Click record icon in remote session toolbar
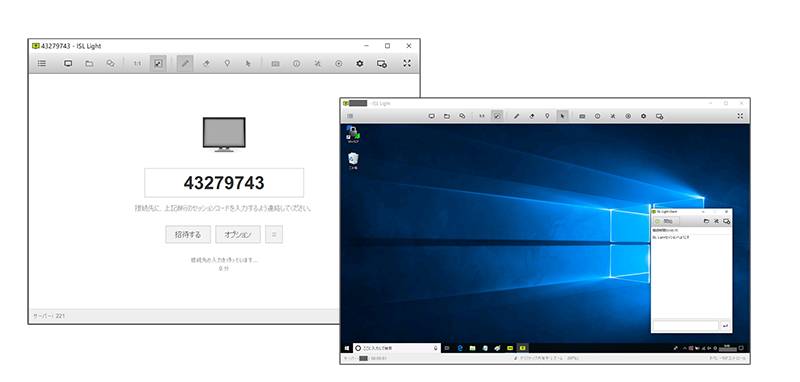Viewport: 800px width, 382px height. (628, 116)
